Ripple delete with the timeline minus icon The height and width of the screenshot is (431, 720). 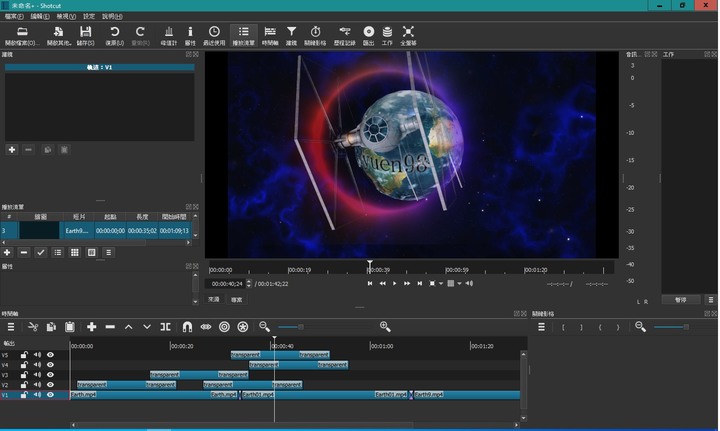pyautogui.click(x=110, y=327)
